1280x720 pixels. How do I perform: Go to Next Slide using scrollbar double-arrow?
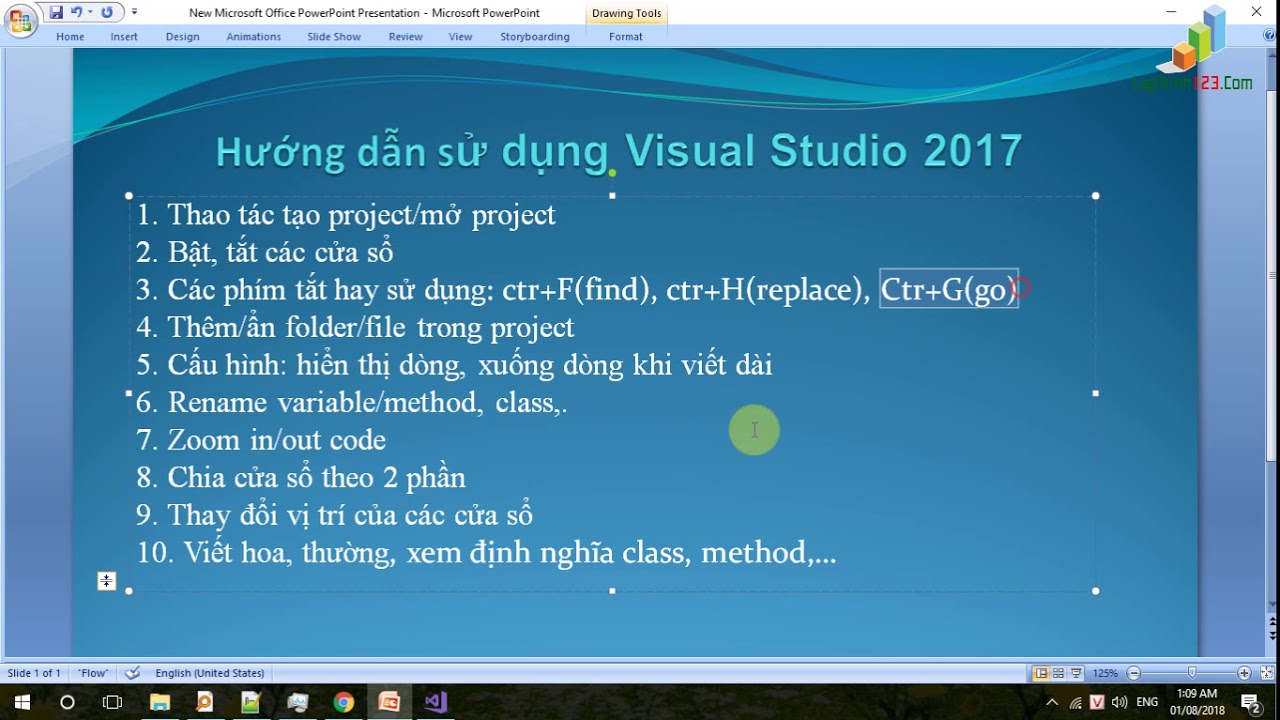click(1272, 634)
